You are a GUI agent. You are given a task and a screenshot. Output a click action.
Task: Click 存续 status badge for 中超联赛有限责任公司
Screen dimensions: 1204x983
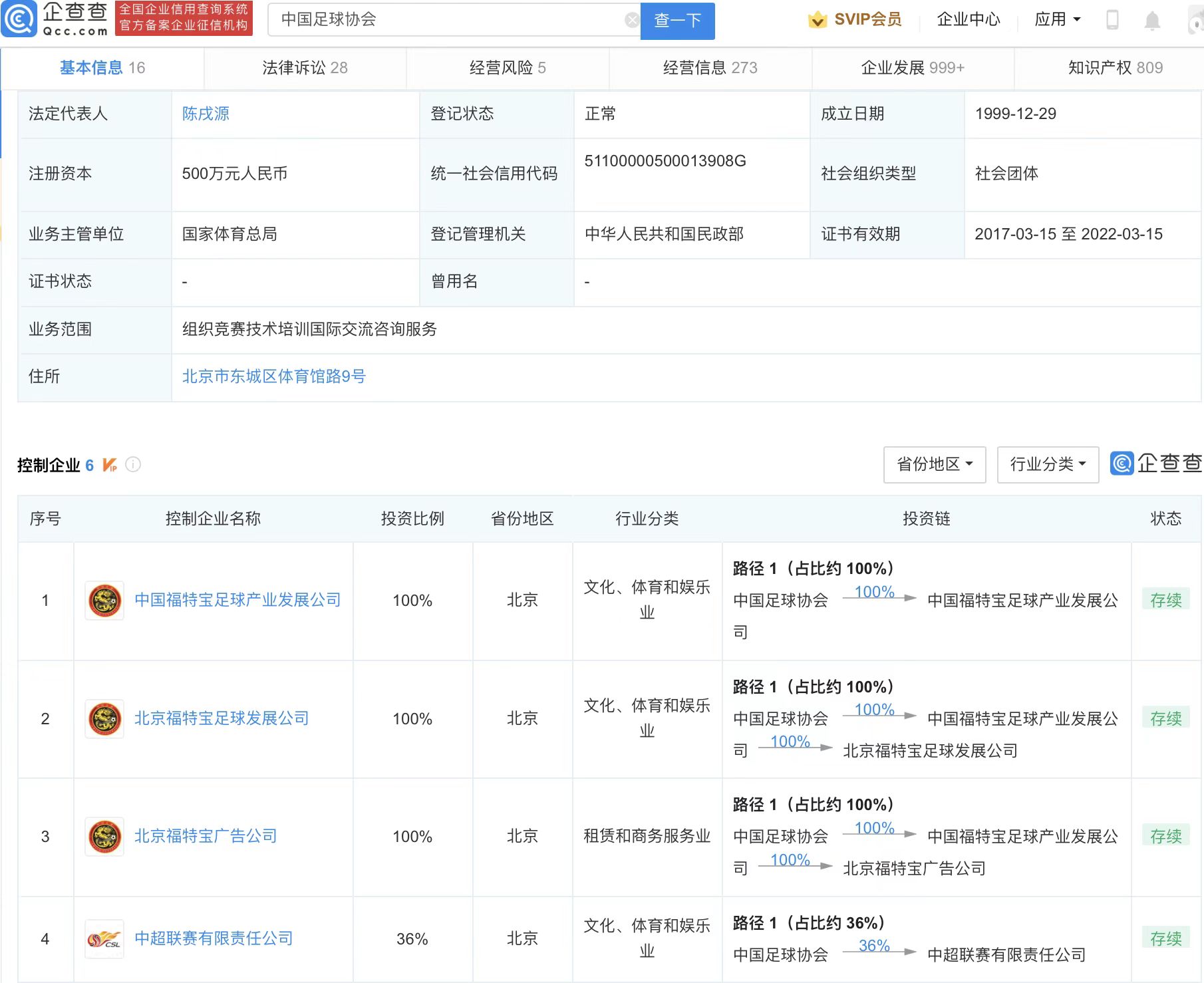point(1165,938)
